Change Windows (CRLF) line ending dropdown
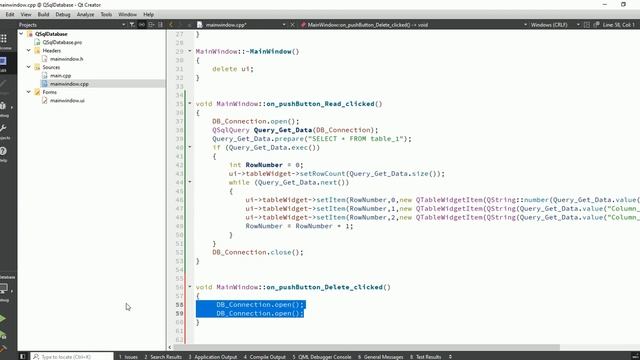The width and height of the screenshot is (640, 360). [555, 25]
